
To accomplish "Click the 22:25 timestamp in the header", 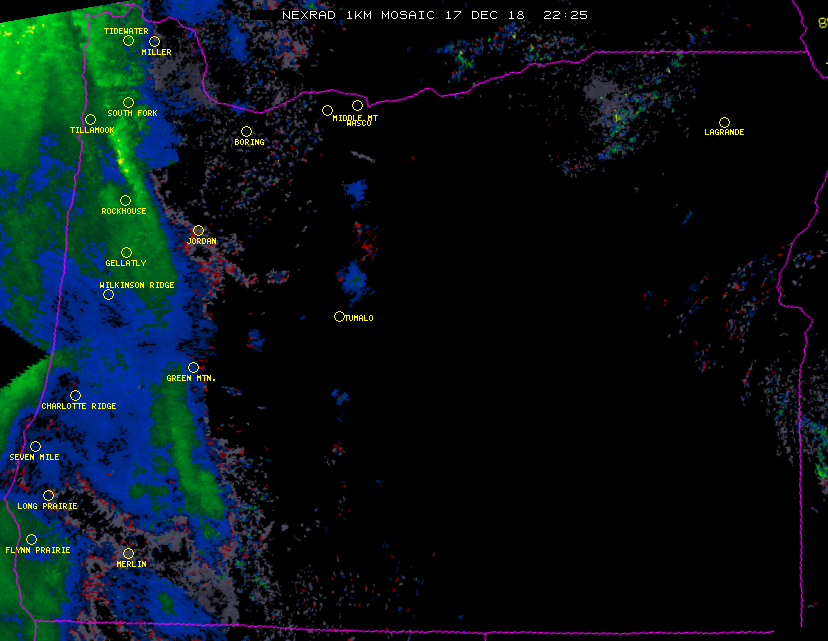I will [565, 15].
